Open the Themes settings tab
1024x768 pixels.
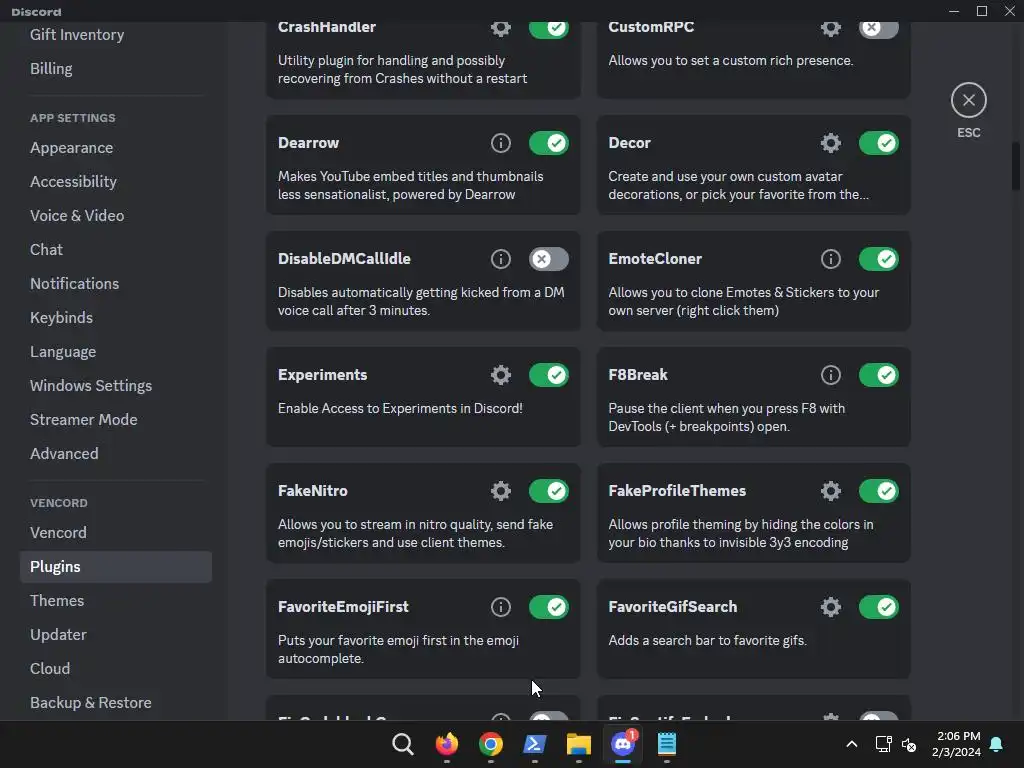57,600
